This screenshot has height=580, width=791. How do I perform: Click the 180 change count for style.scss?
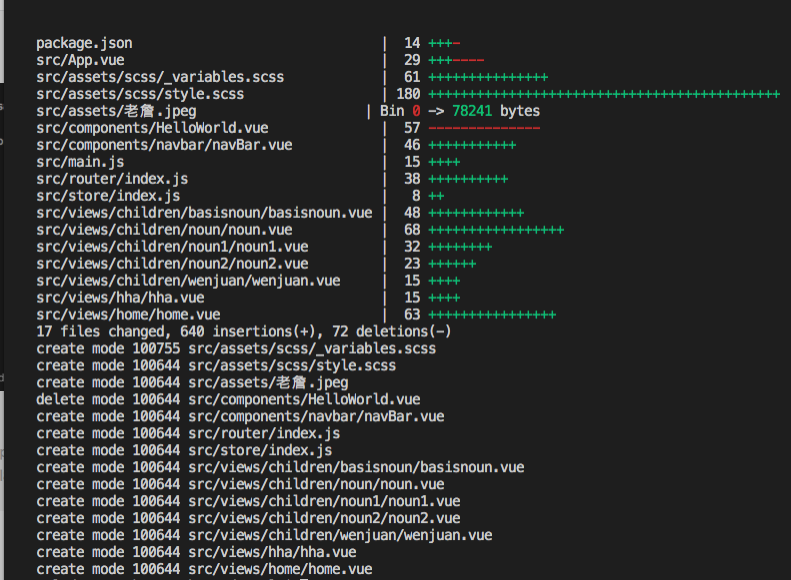(408, 94)
